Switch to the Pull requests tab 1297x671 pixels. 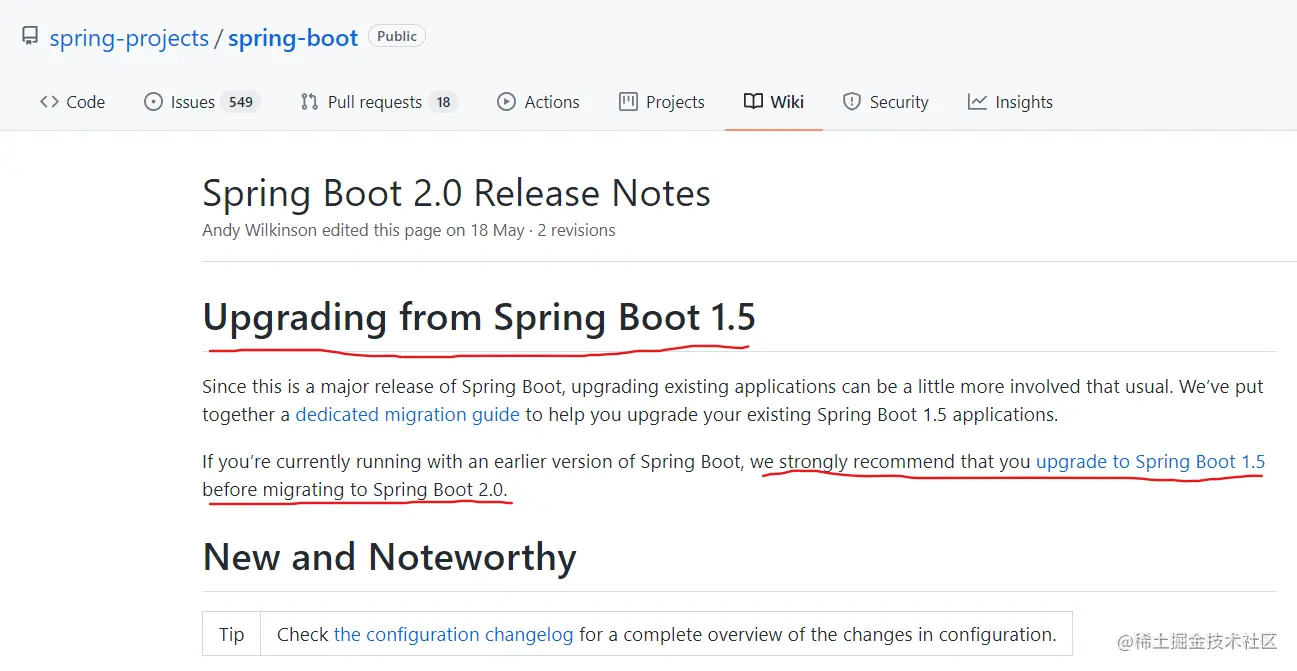click(x=379, y=102)
